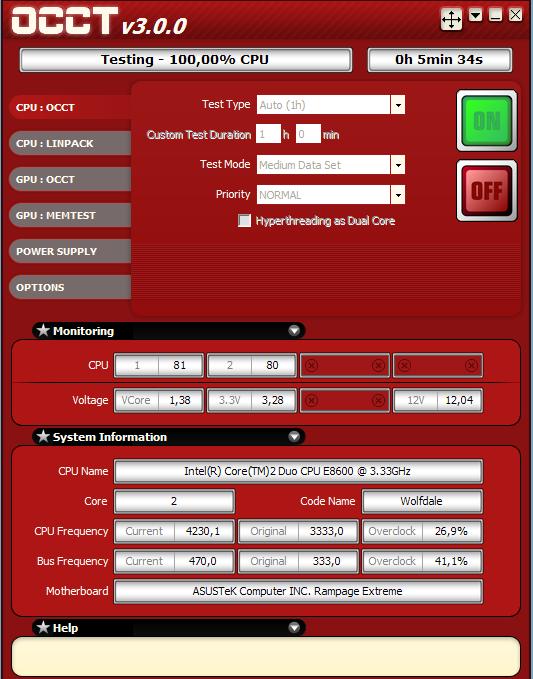Click the red OFF button to stop test
Viewport: 533px width, 679px height.
point(487,191)
